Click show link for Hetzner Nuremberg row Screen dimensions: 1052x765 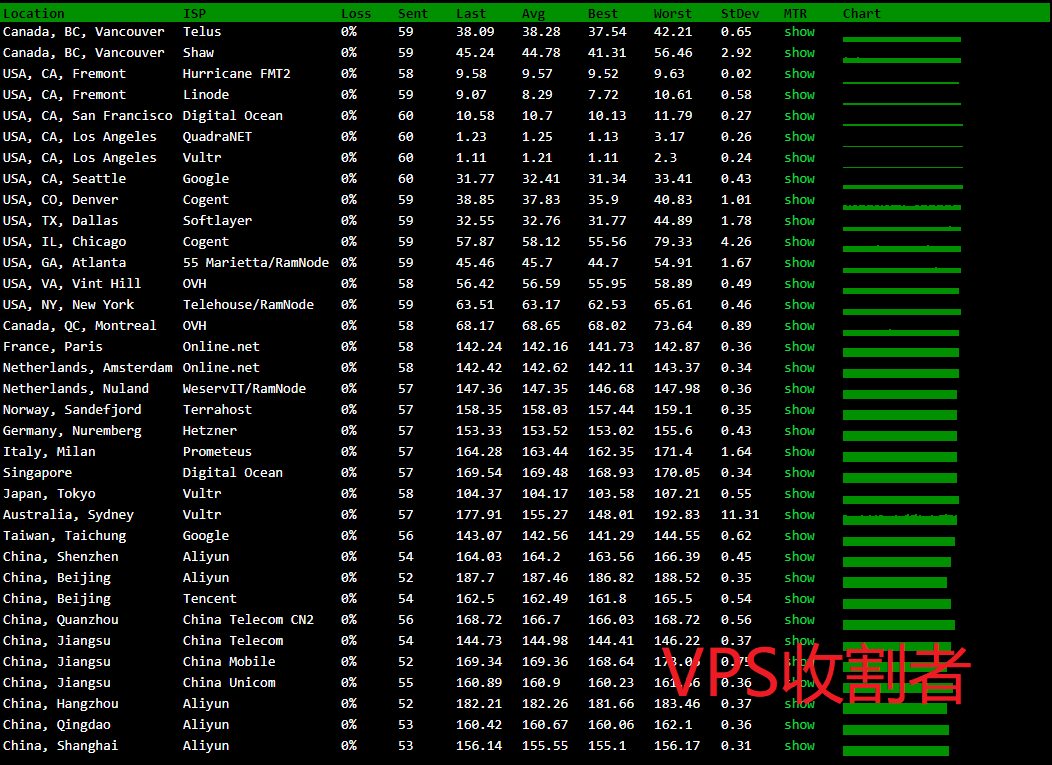pyautogui.click(x=799, y=431)
